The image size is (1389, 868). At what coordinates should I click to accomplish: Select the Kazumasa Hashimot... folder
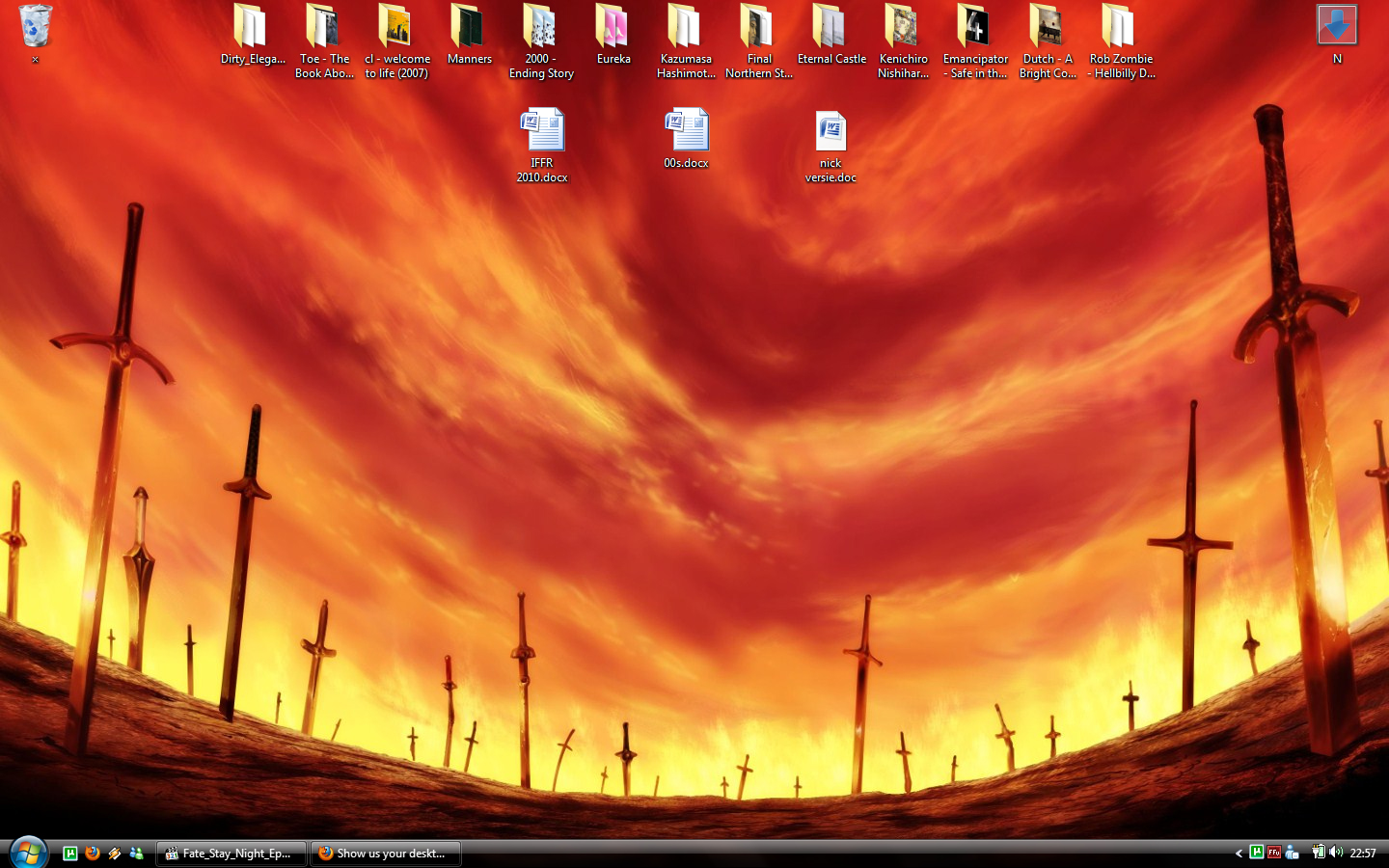click(x=686, y=41)
